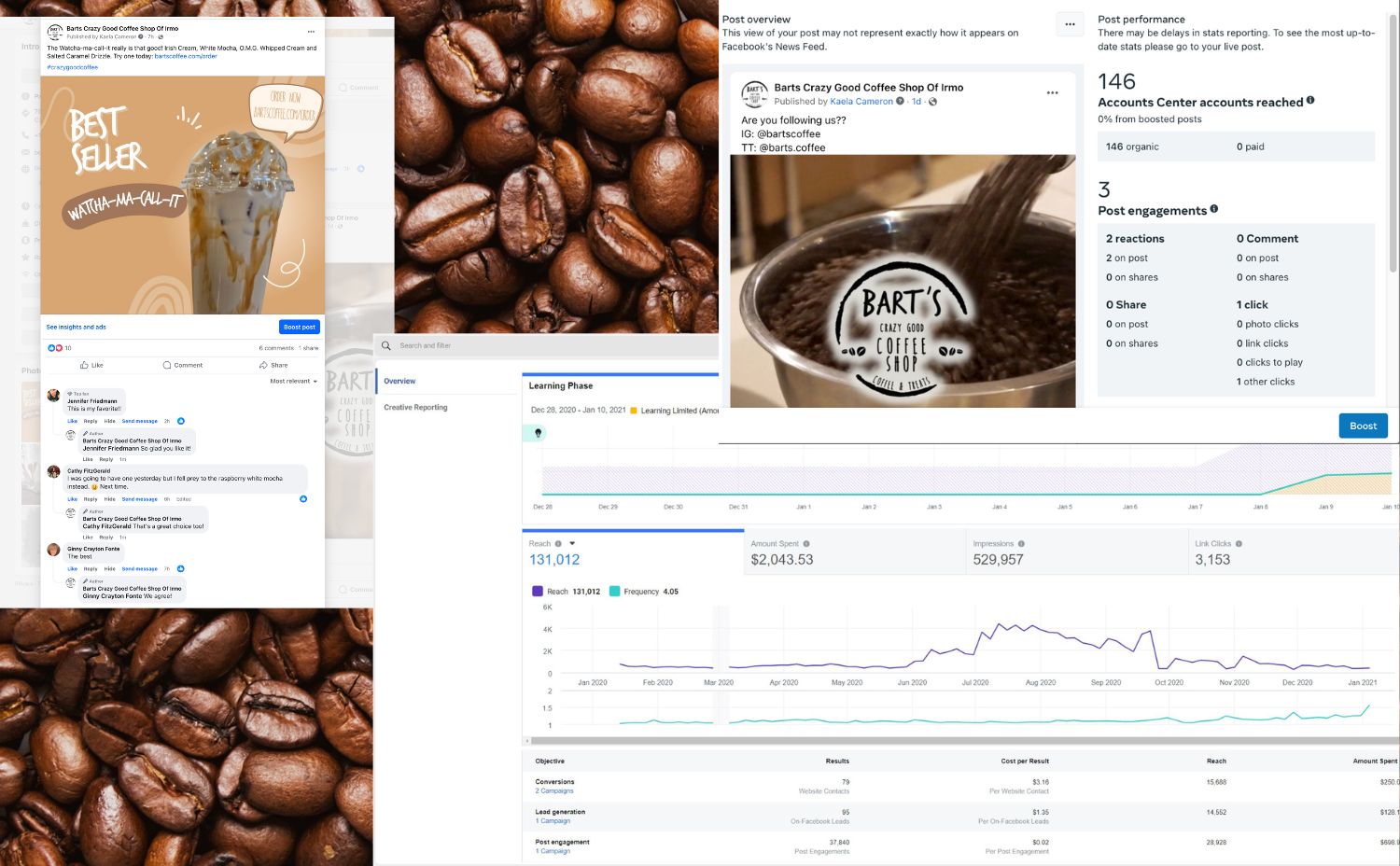Click the teal Frequency legend swatch
Screen dimensions: 1400x866
614,591
